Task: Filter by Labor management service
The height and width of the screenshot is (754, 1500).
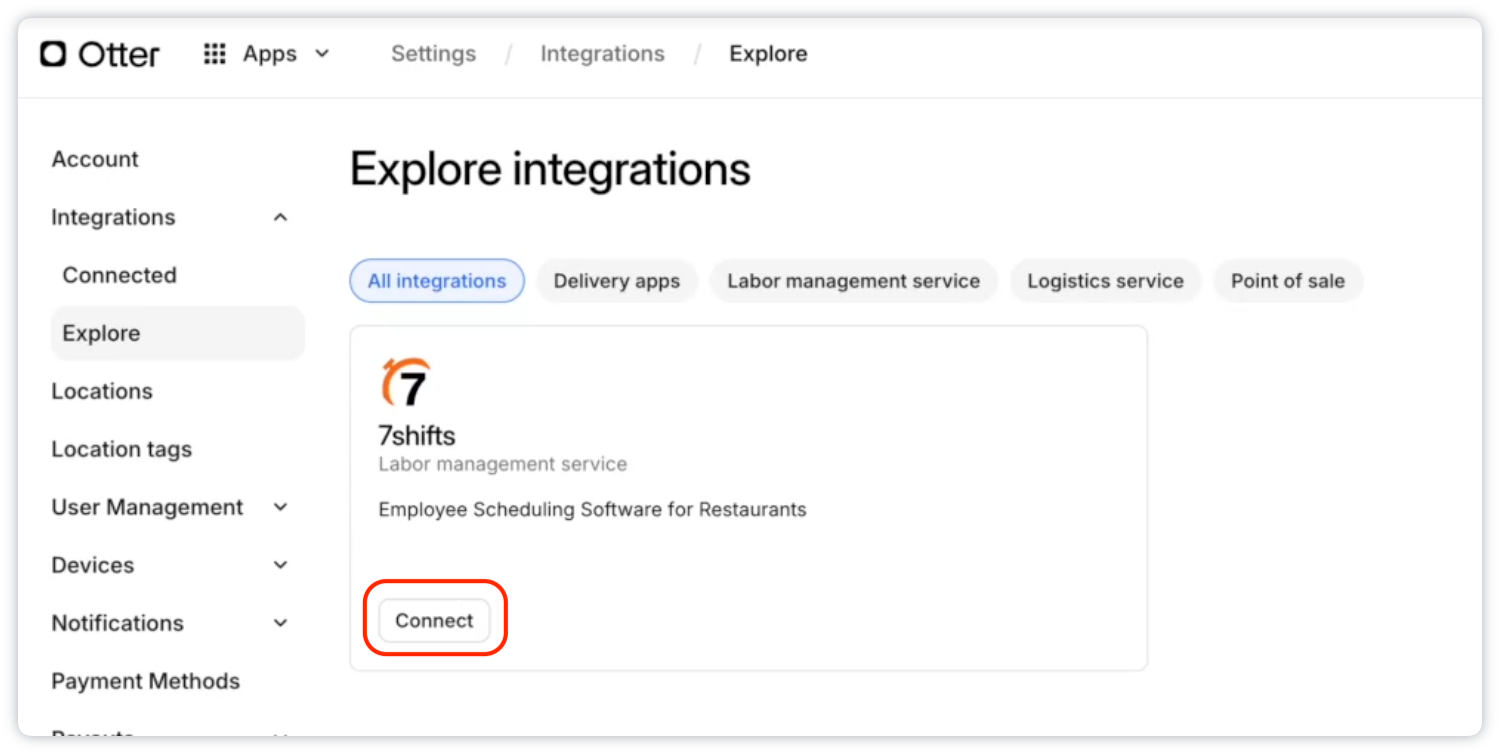Action: tap(854, 281)
